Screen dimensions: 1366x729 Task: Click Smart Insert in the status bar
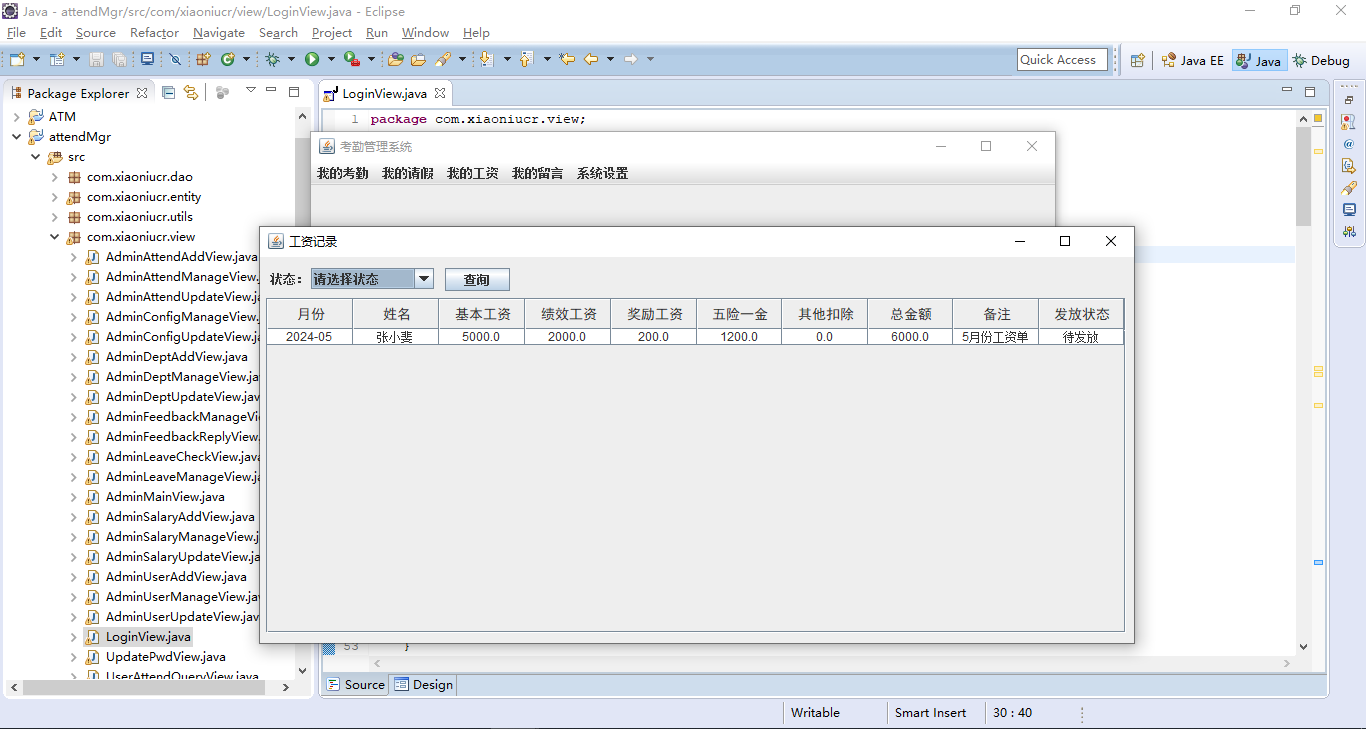(931, 713)
